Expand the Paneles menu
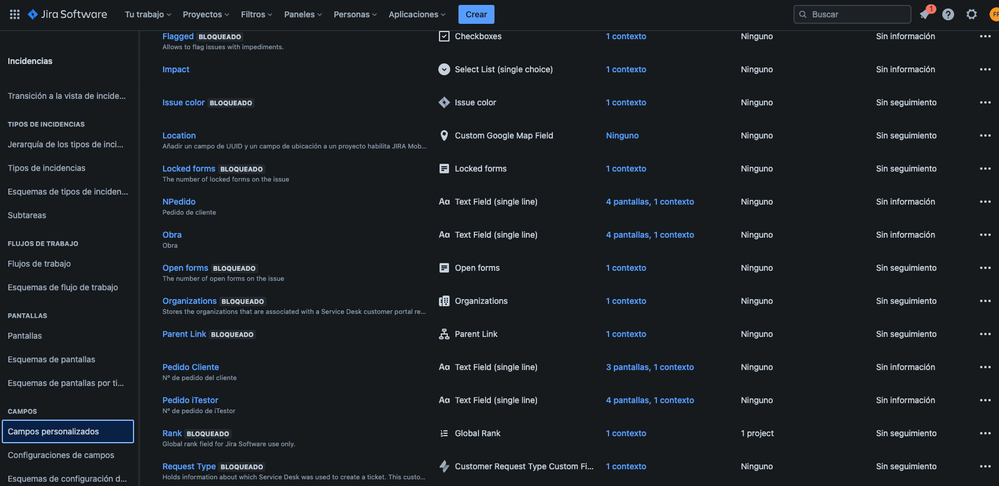999x486 pixels. click(303, 14)
